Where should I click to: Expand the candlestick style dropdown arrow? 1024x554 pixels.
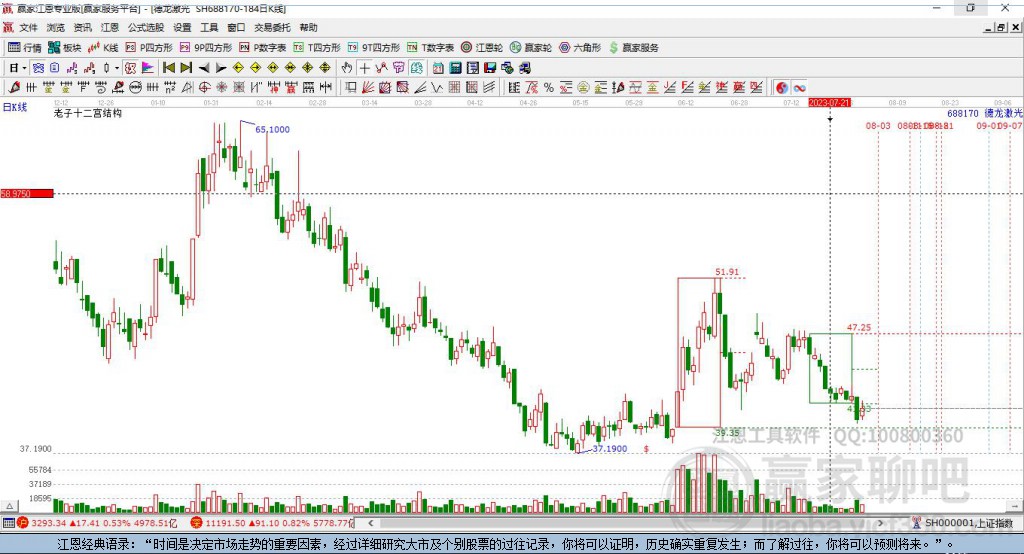pyautogui.click(x=117, y=68)
